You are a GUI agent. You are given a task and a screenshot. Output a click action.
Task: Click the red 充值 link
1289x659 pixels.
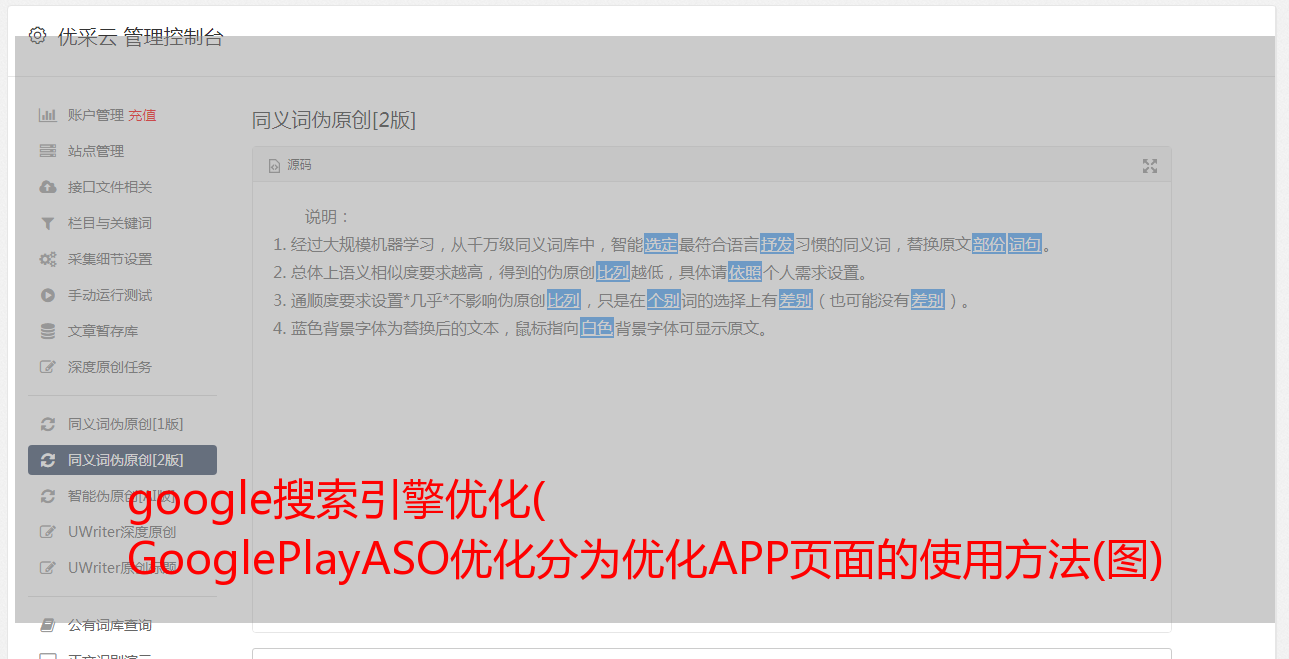[142, 115]
